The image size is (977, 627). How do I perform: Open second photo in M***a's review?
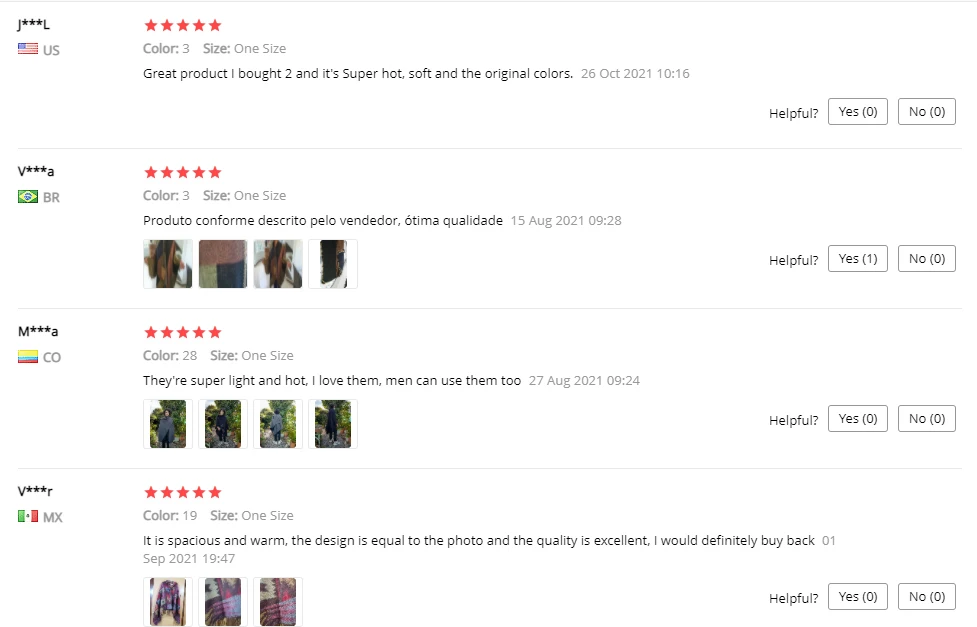point(222,424)
